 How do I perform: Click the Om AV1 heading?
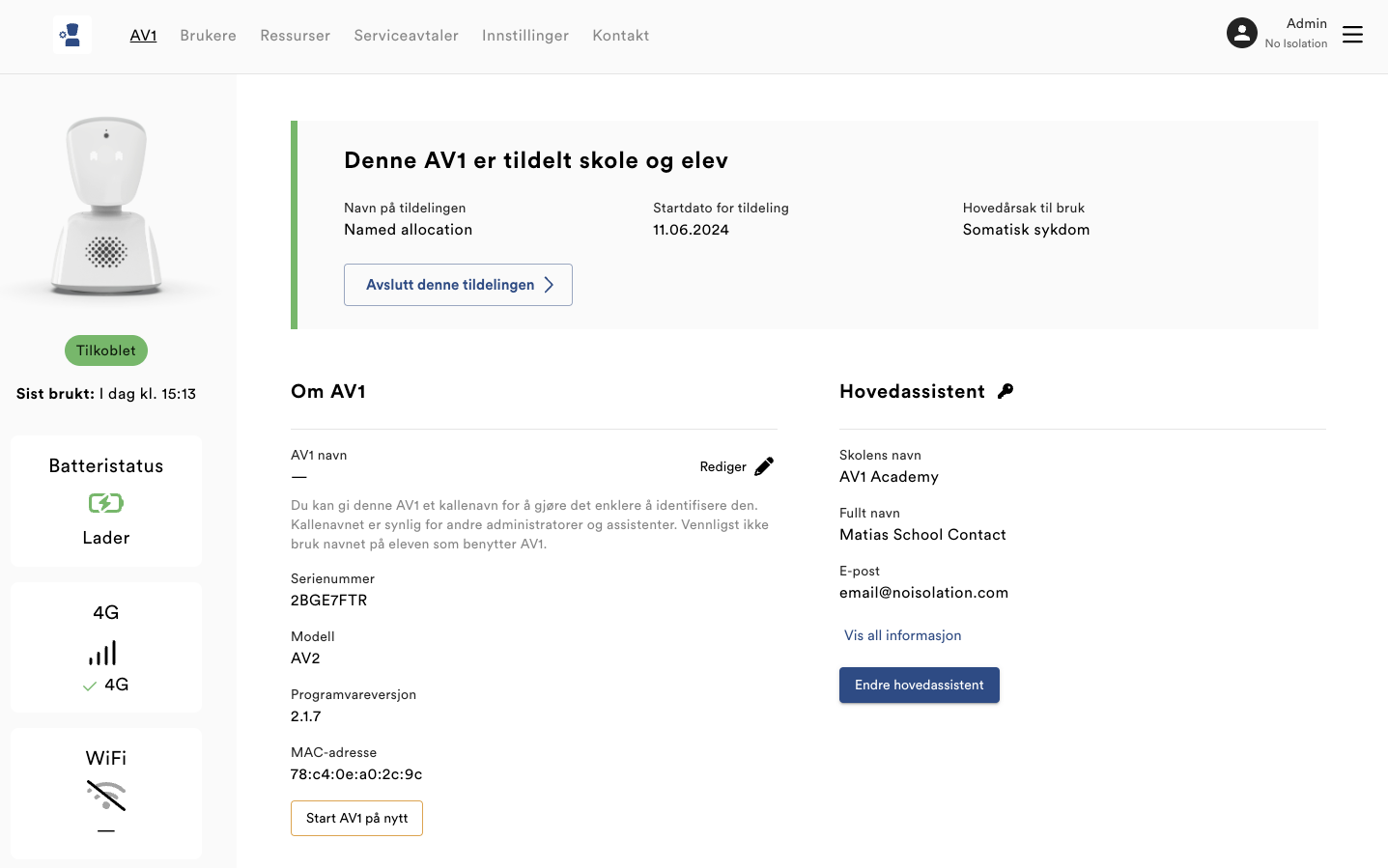pos(328,391)
